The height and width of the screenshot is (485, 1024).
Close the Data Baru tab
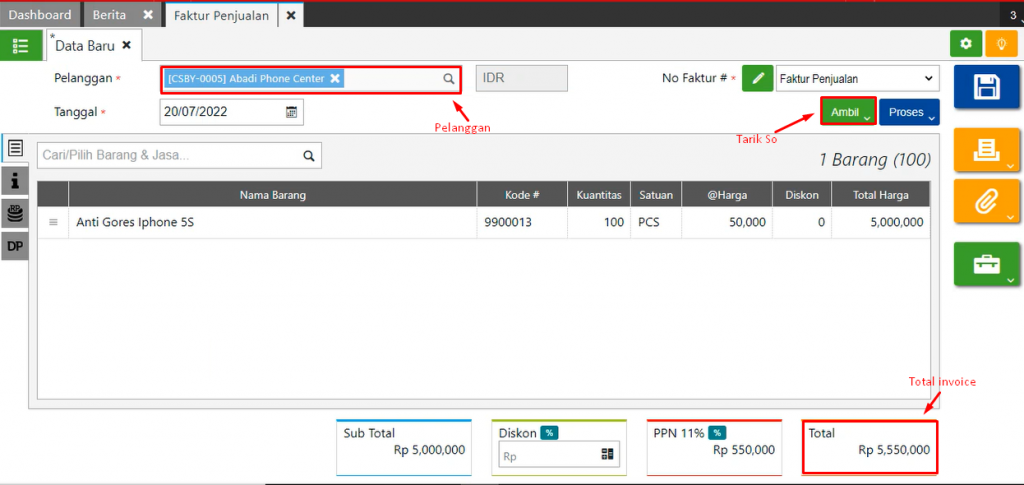point(127,45)
